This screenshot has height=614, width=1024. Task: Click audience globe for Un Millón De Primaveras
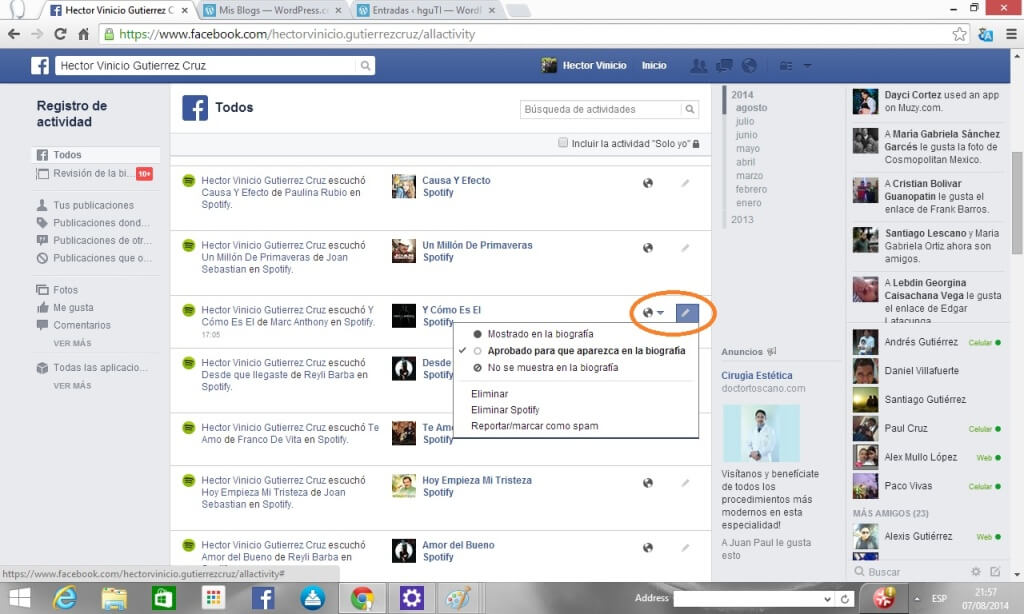(x=648, y=248)
